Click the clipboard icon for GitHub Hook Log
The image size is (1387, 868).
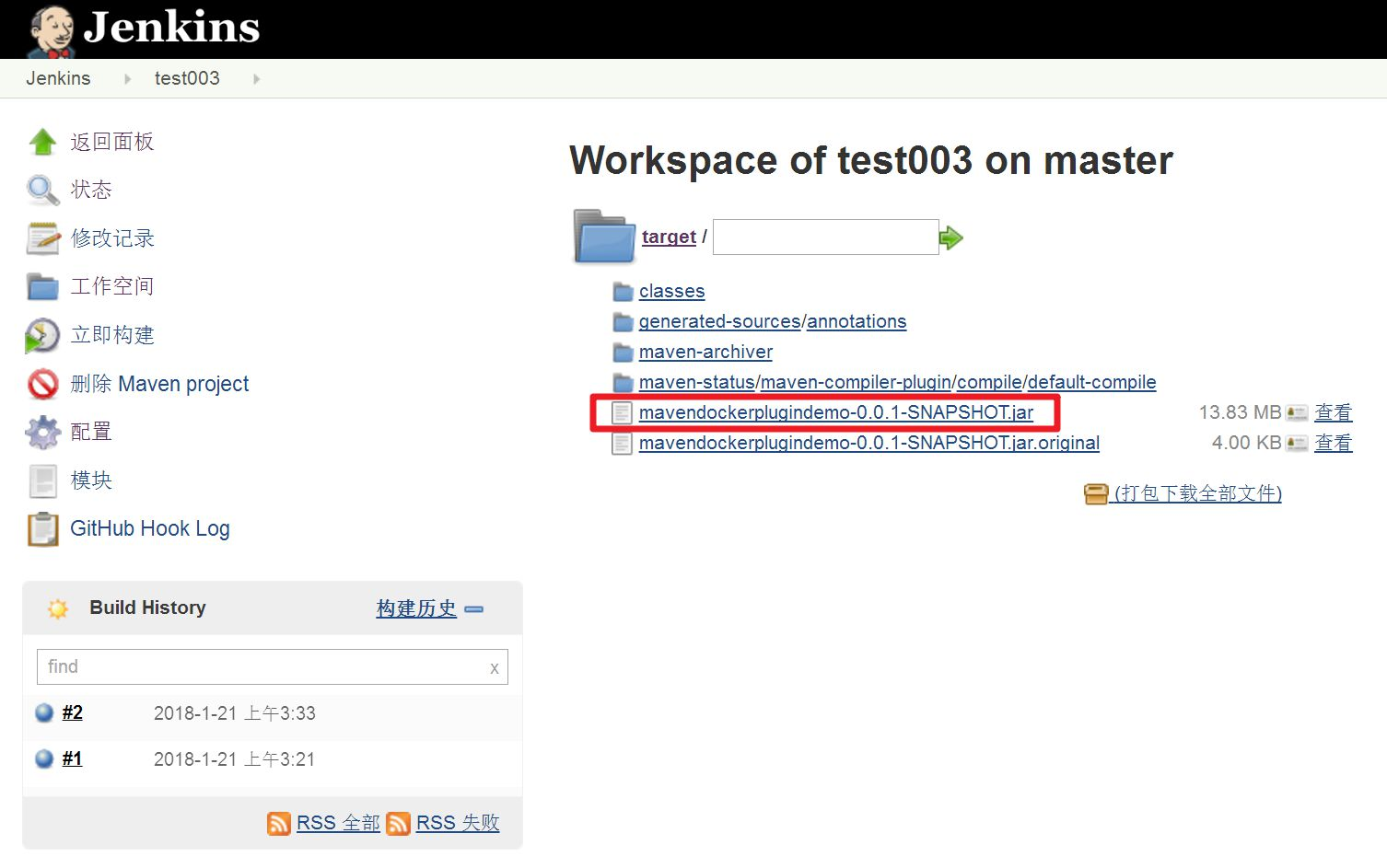pyautogui.click(x=42, y=528)
